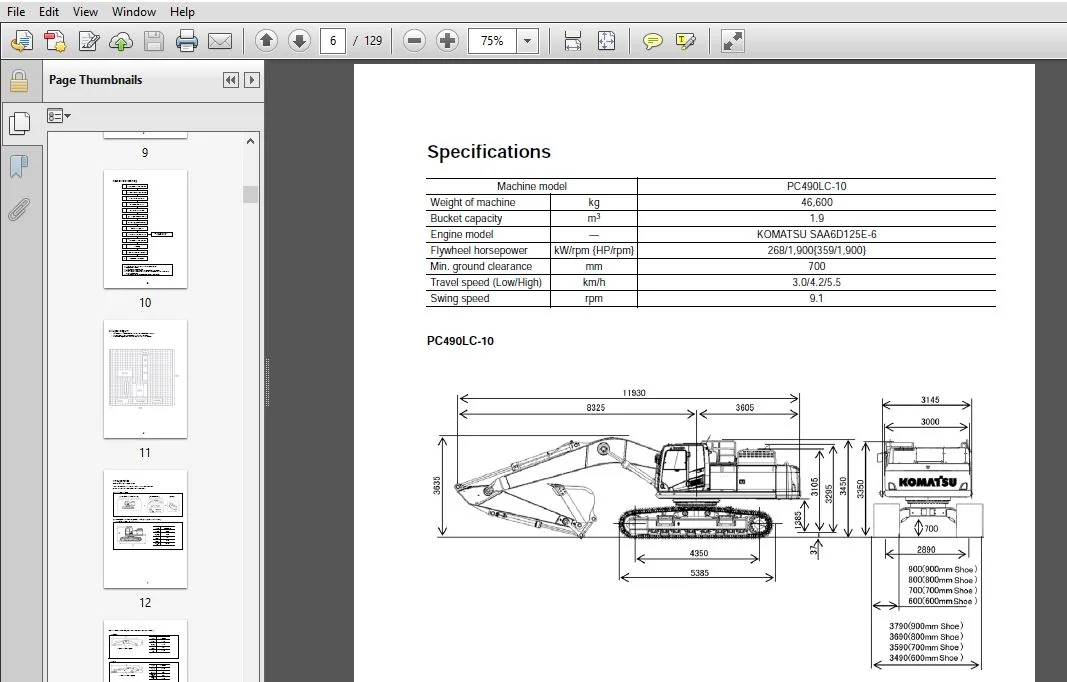Click the bold PC490LC-10 diagram caption
Viewport: 1067px width, 682px height.
coord(460,341)
